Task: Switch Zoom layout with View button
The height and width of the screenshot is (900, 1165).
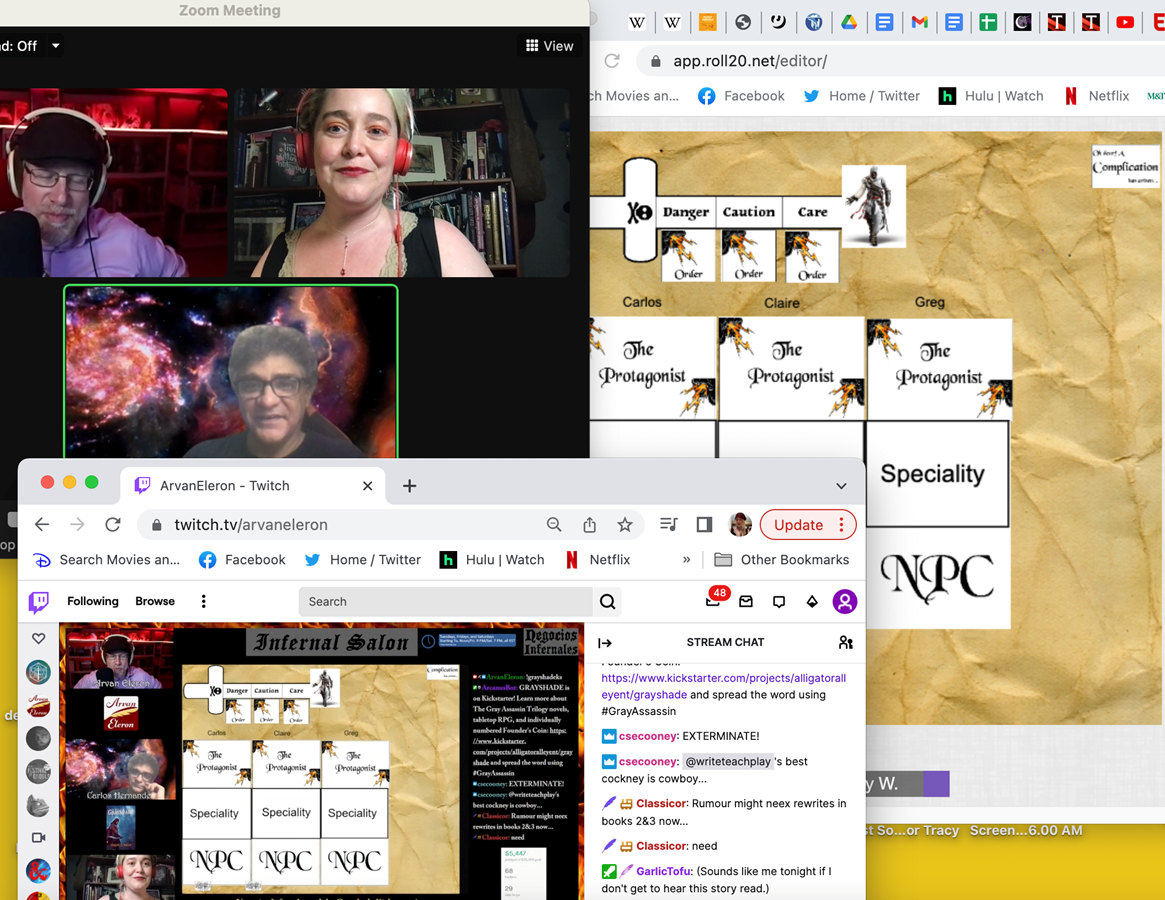Action: (x=549, y=46)
